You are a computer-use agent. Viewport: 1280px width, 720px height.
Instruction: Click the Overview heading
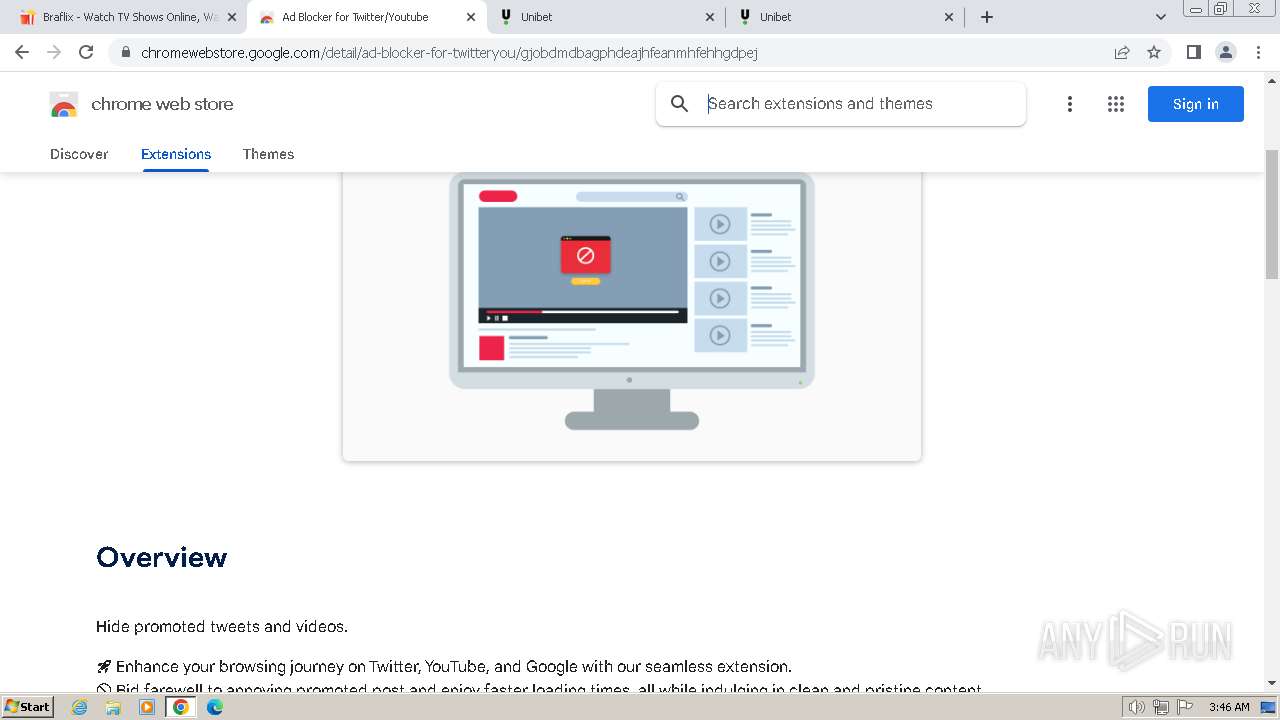[161, 558]
